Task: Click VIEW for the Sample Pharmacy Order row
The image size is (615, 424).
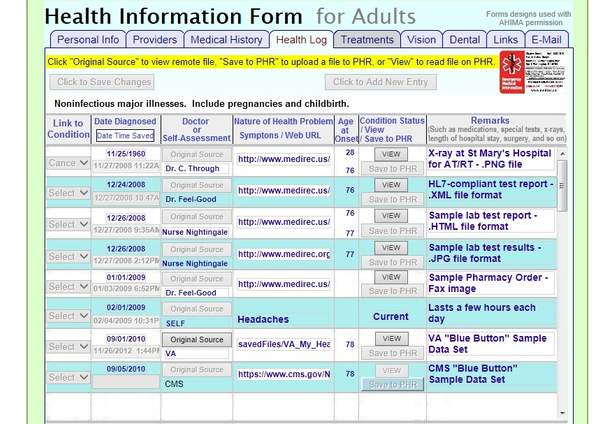Action: (391, 277)
